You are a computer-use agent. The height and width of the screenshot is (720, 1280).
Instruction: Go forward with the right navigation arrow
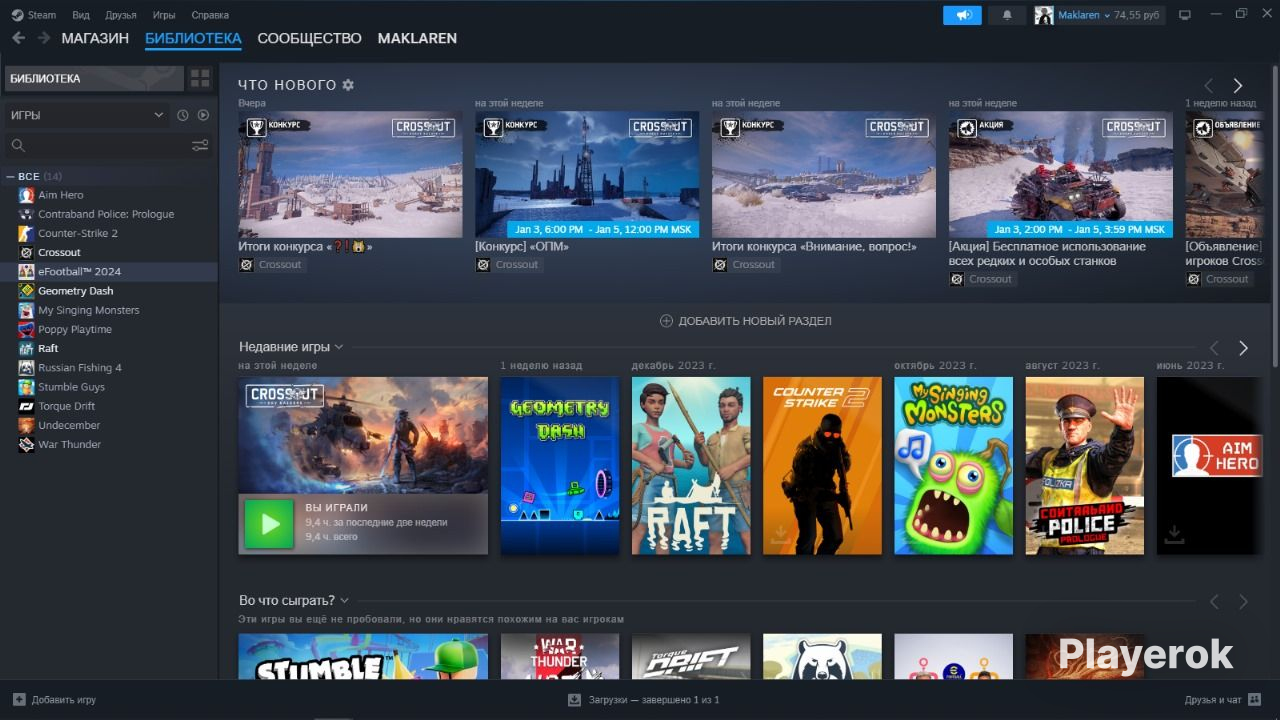(44, 38)
